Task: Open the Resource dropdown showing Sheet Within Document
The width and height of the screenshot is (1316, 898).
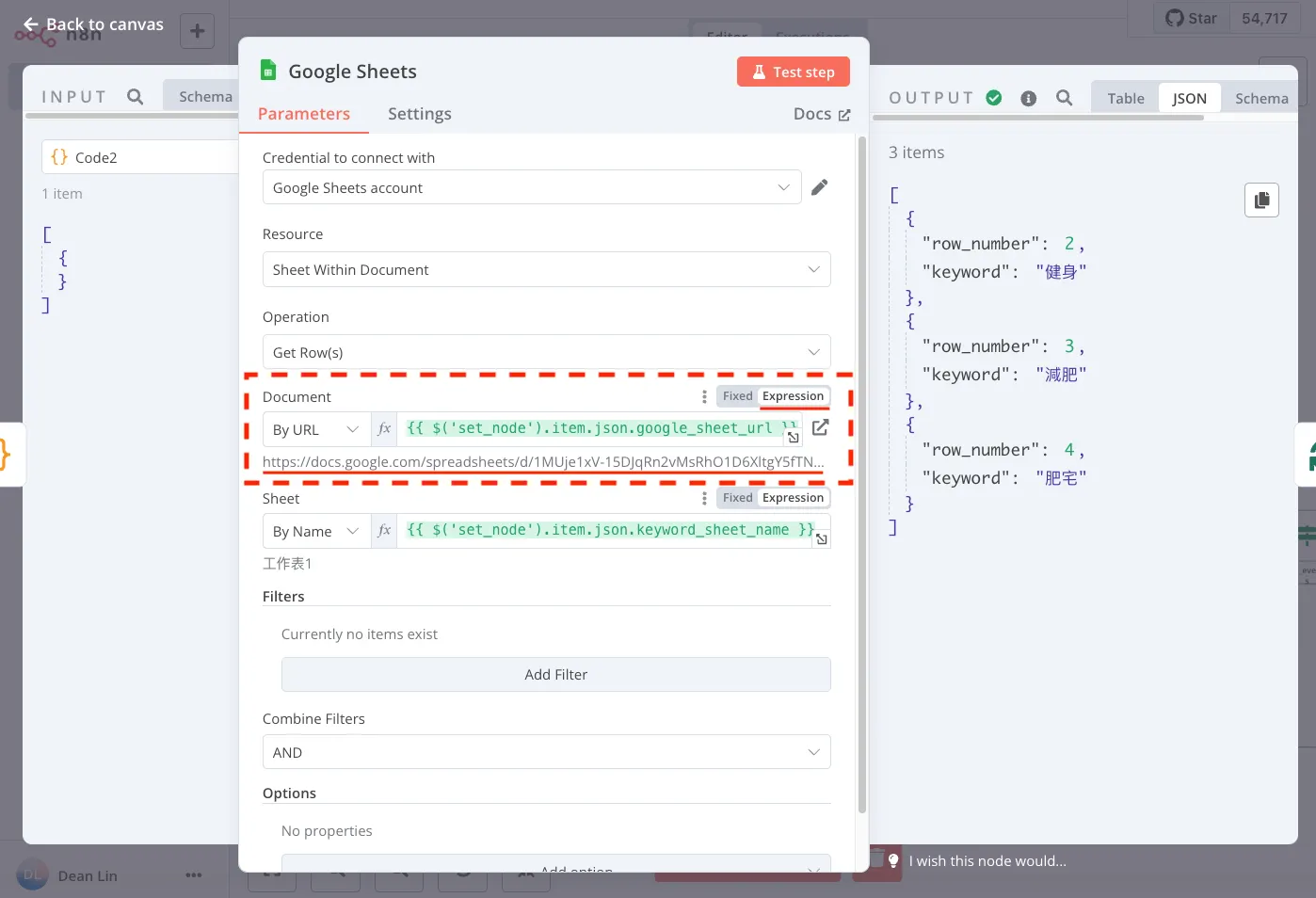Action: tap(547, 269)
